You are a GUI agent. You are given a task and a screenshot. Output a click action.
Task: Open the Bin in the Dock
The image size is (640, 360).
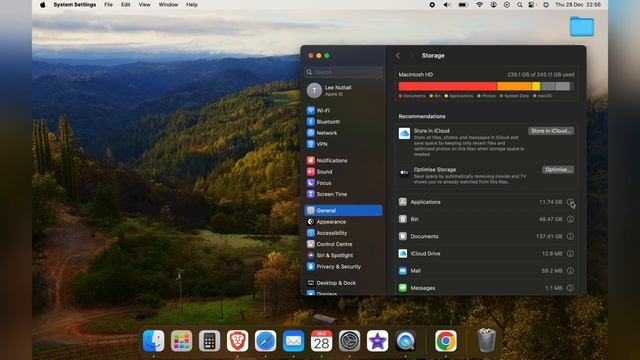click(x=487, y=340)
